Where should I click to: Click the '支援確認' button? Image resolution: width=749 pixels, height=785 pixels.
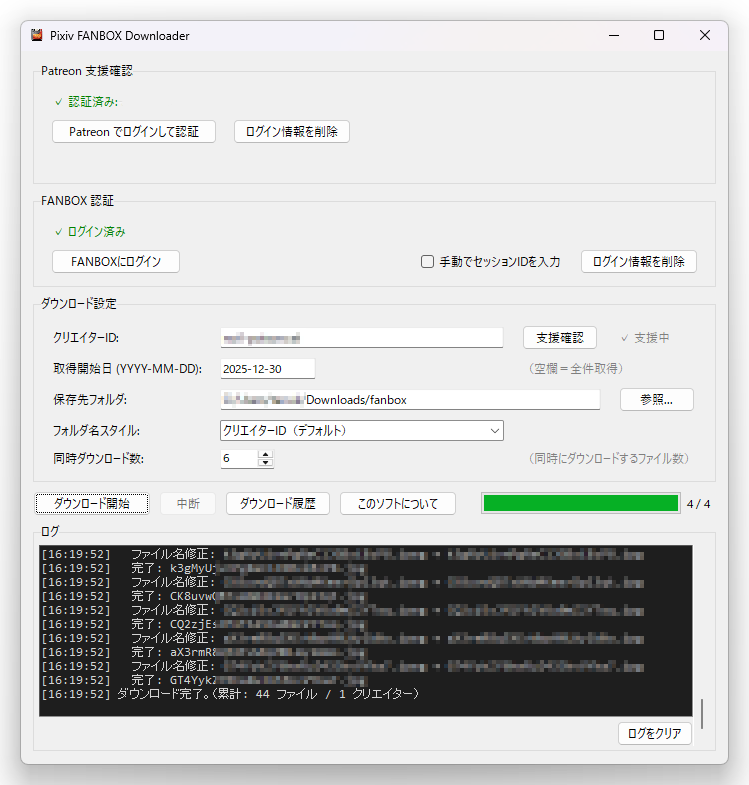click(x=559, y=338)
